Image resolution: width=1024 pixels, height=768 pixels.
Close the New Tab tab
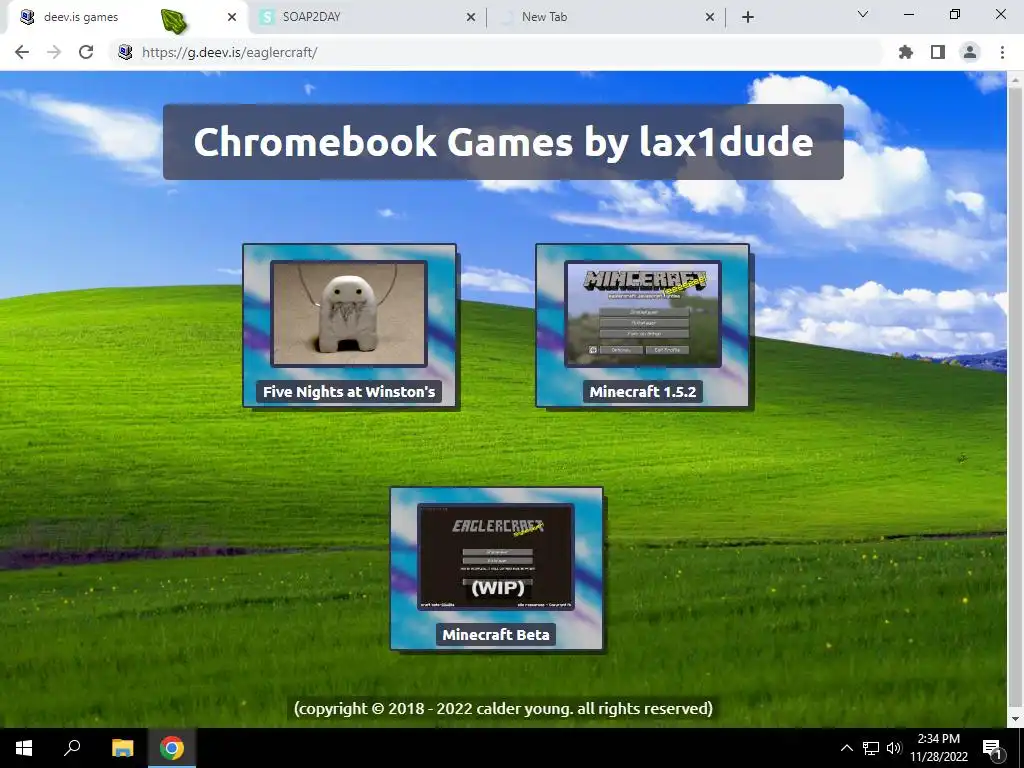click(710, 18)
